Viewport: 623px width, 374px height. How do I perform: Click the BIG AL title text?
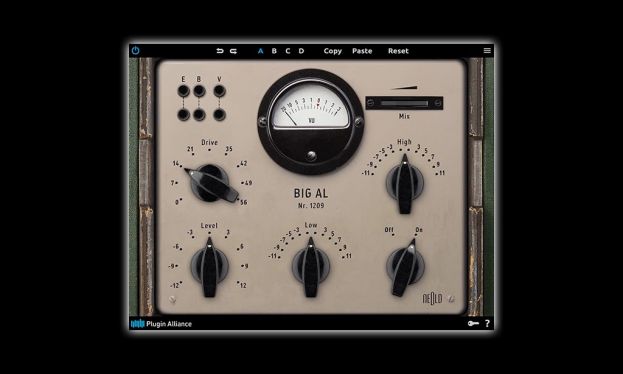tap(311, 193)
